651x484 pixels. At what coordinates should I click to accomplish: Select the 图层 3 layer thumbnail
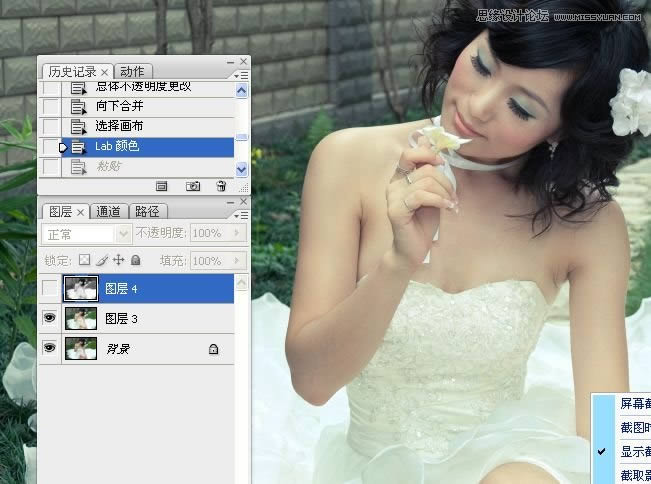coord(80,319)
